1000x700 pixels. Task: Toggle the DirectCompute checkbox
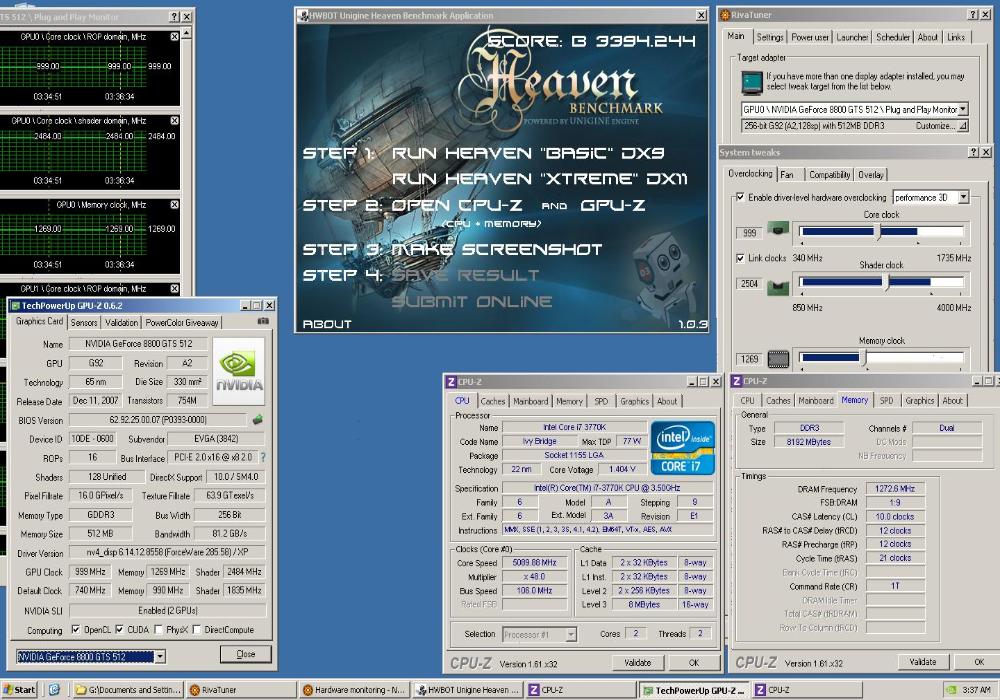(196, 629)
